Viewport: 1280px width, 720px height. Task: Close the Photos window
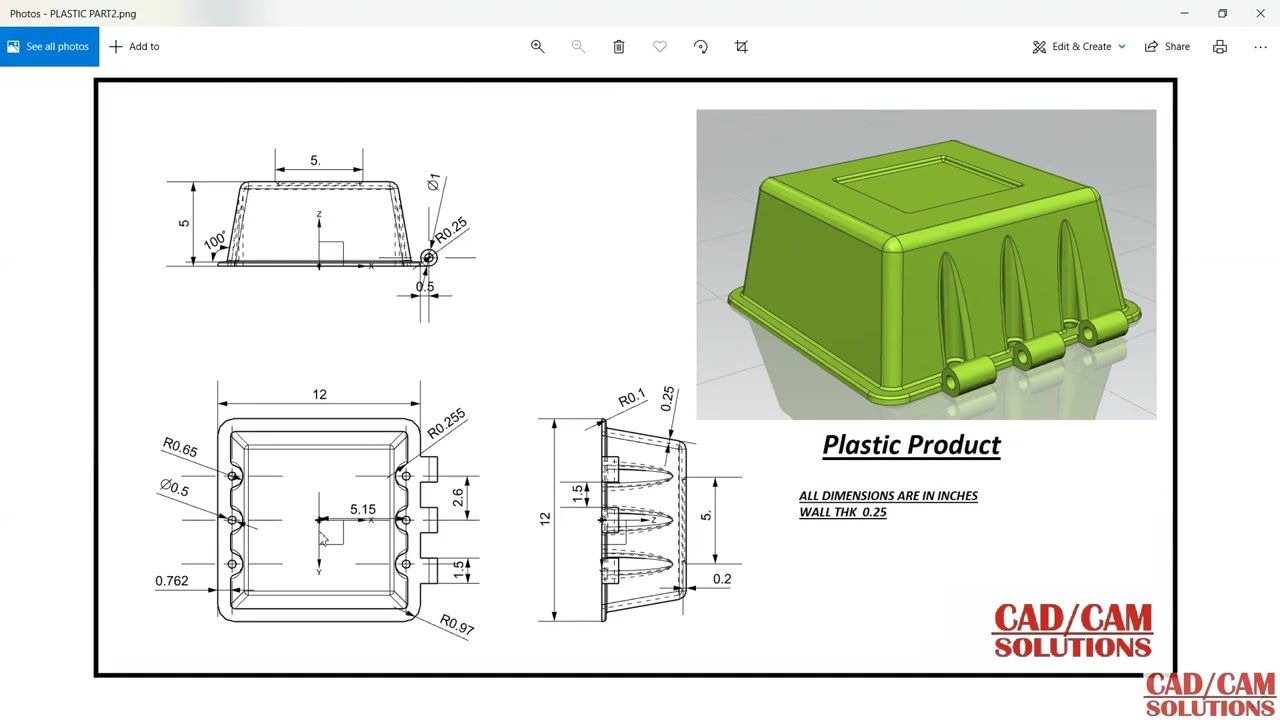coord(1260,13)
